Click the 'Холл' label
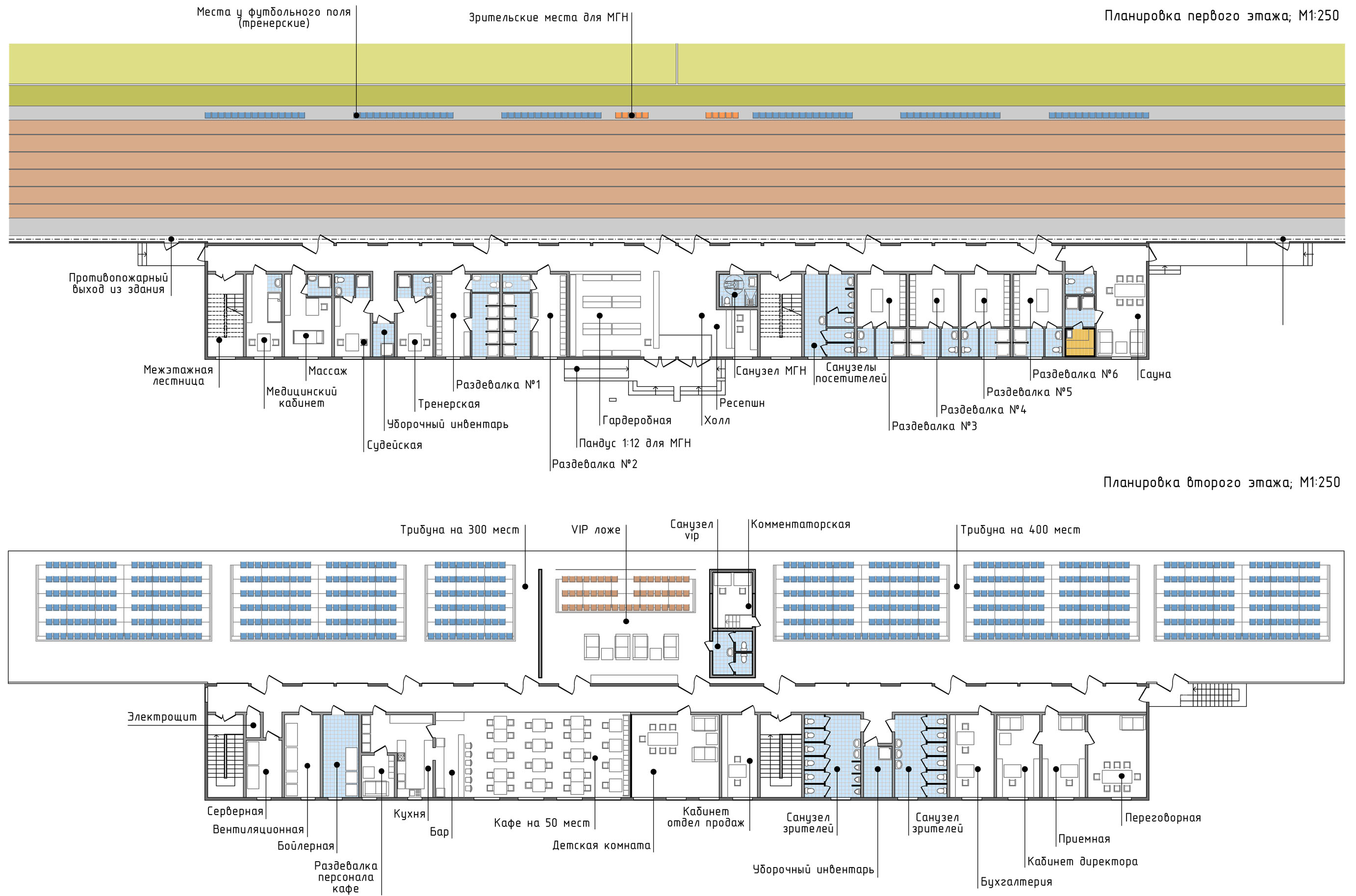Screen dimensions: 1356x896 717,421
